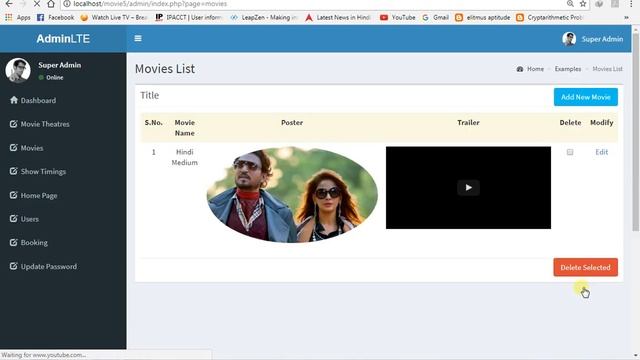
Task: Click the edit icon beside Booking
Action: click(x=13, y=242)
